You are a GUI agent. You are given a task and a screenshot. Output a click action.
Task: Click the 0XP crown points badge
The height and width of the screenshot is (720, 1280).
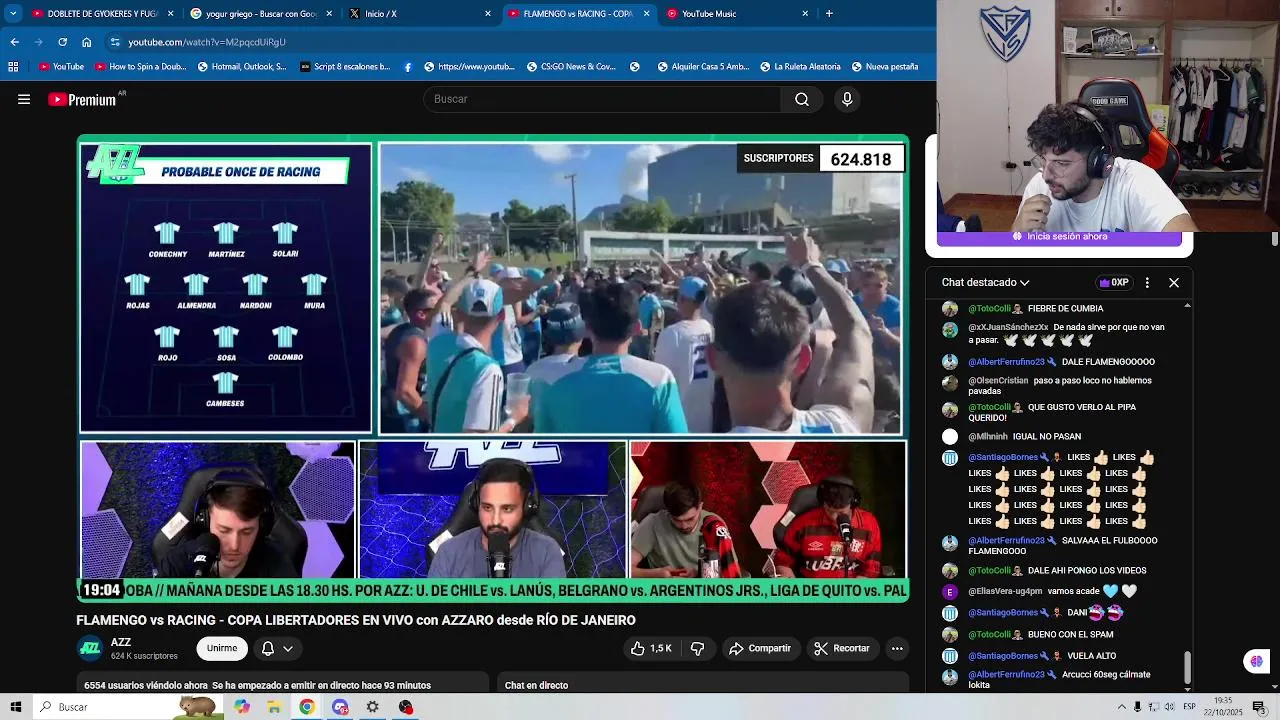1114,283
